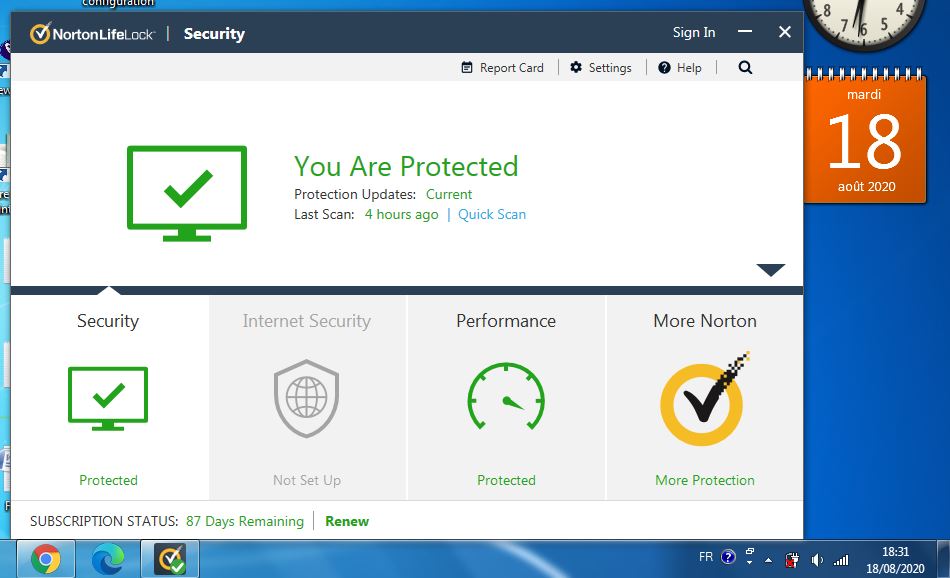Click the network signal tray icon
The height and width of the screenshot is (578, 950).
(841, 560)
